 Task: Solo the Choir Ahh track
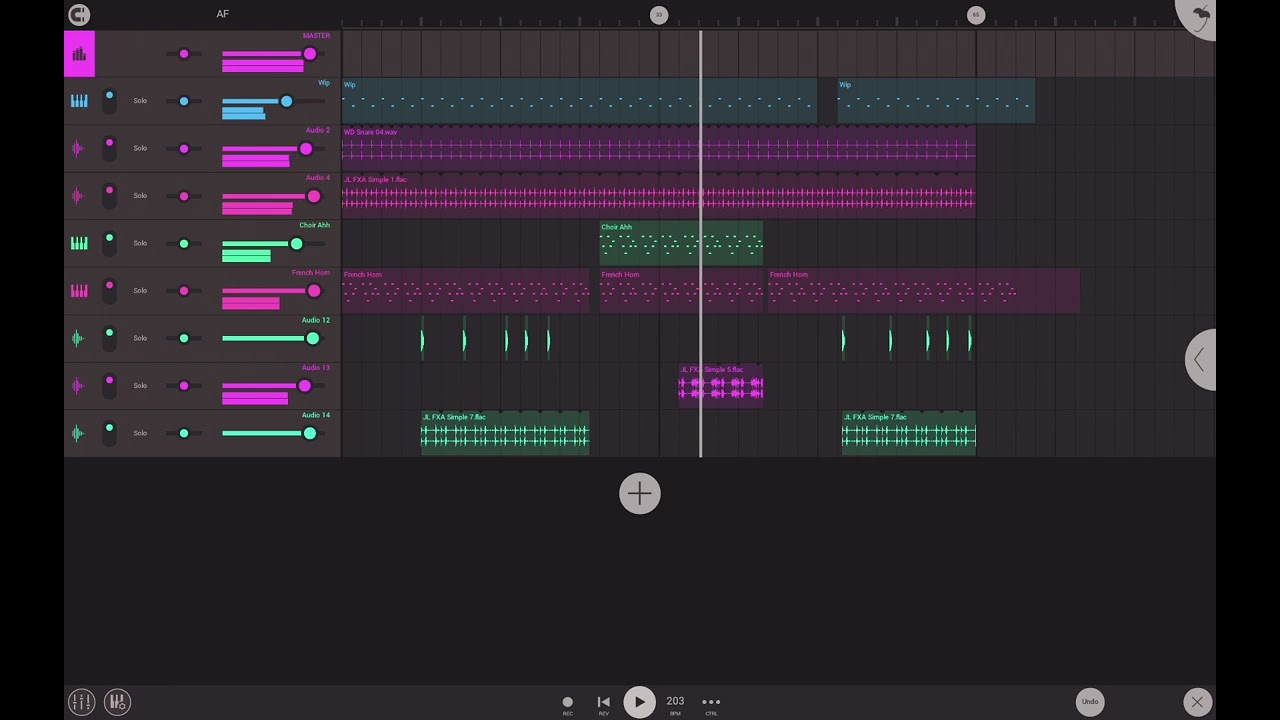pos(140,243)
